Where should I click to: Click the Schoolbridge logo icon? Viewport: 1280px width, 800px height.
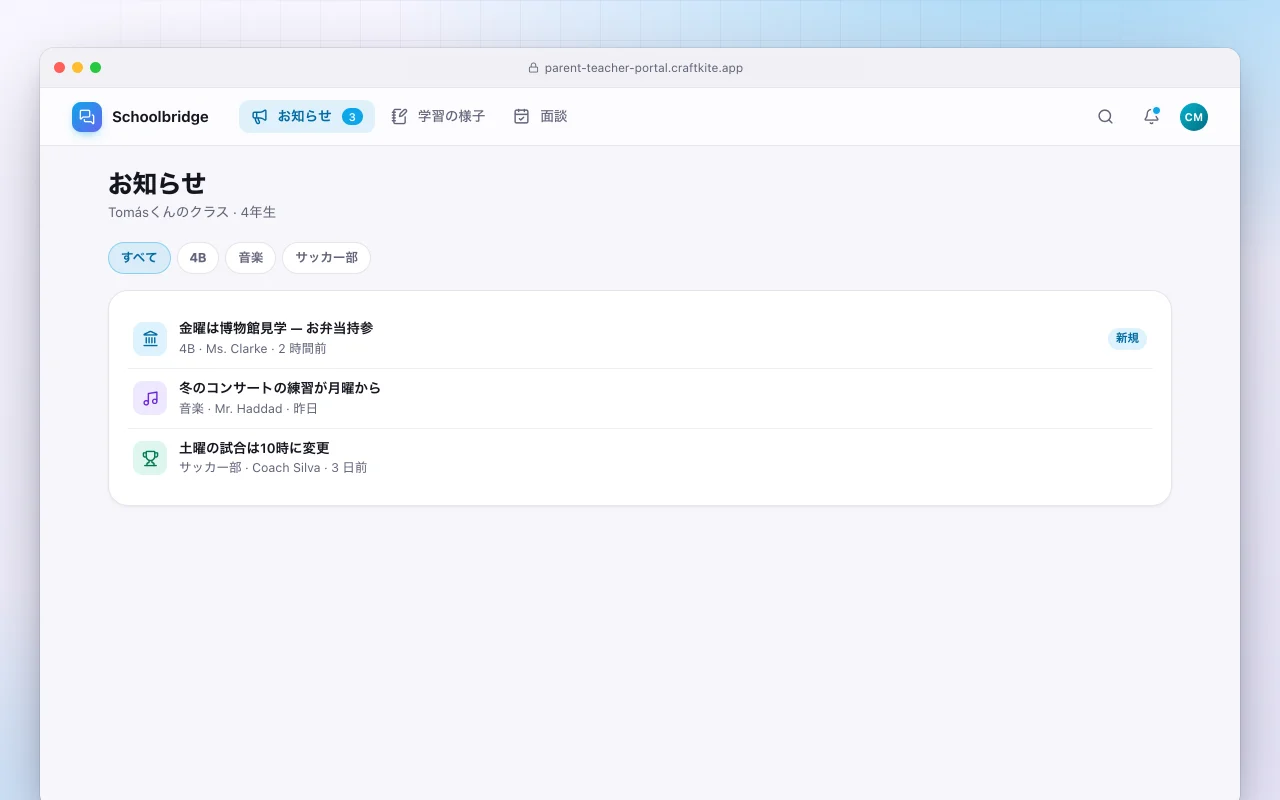coord(87,117)
